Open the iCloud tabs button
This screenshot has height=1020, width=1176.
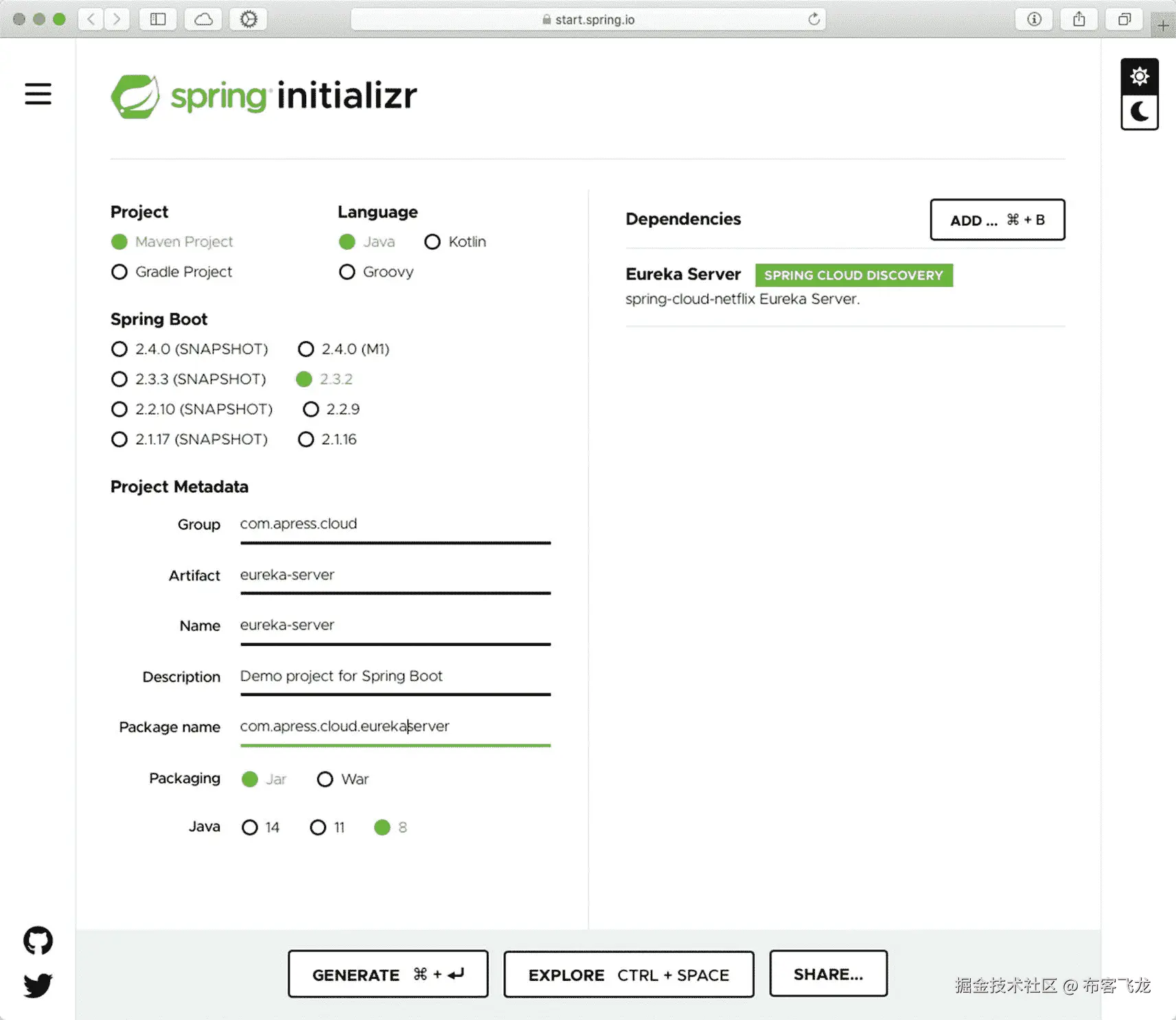(x=203, y=19)
